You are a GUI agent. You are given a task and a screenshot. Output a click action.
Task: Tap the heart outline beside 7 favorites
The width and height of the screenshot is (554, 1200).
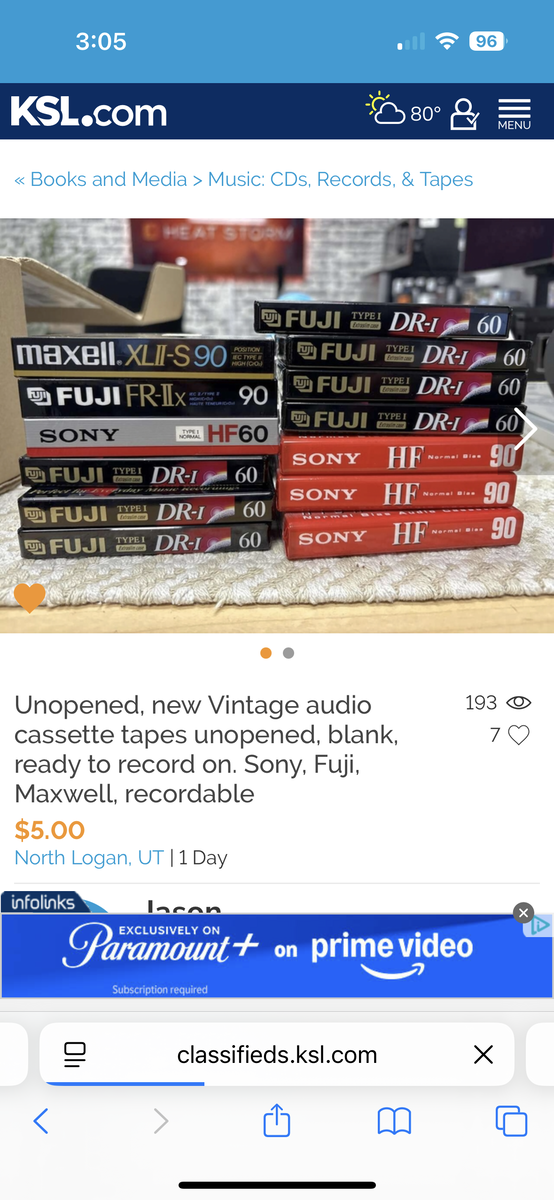pos(518,735)
